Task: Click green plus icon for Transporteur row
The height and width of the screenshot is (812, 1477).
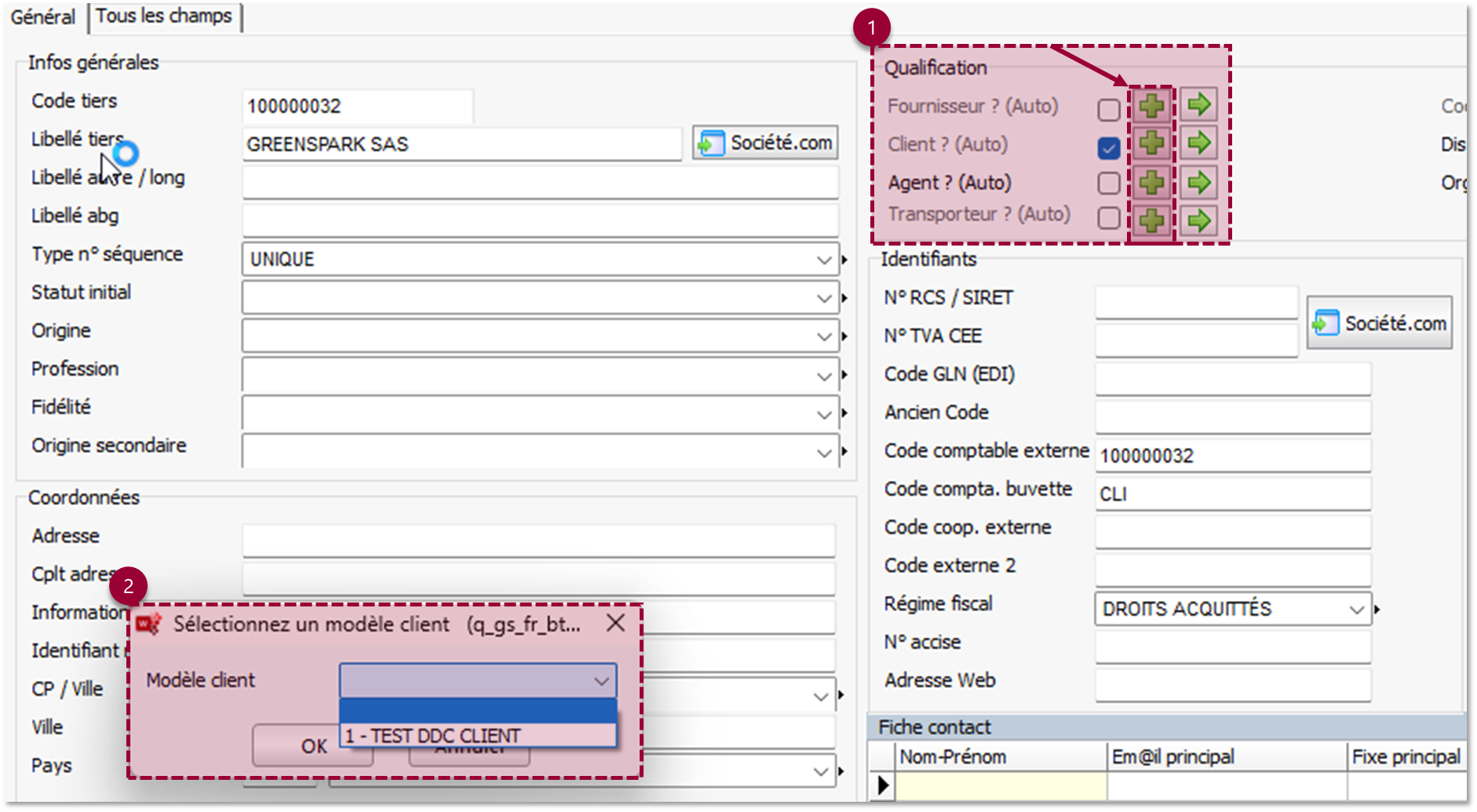Action: pos(1151,220)
